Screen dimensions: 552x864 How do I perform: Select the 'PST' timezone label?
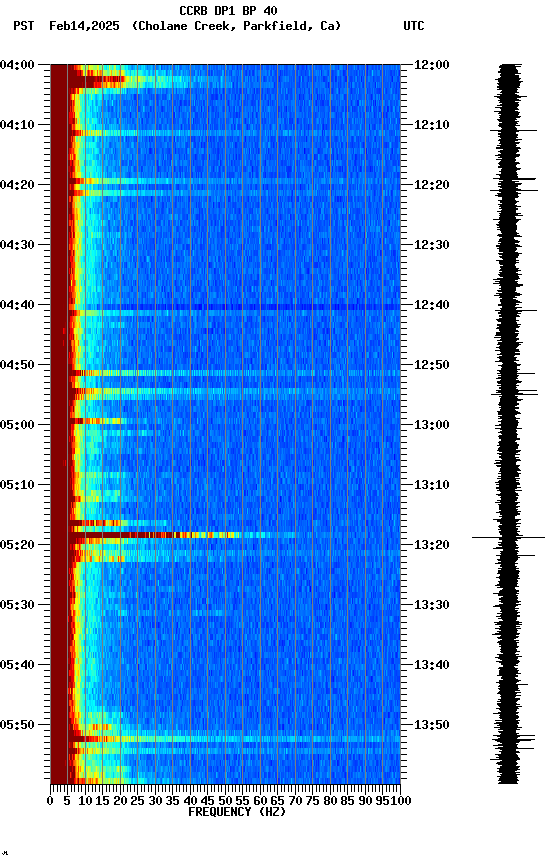pos(24,26)
